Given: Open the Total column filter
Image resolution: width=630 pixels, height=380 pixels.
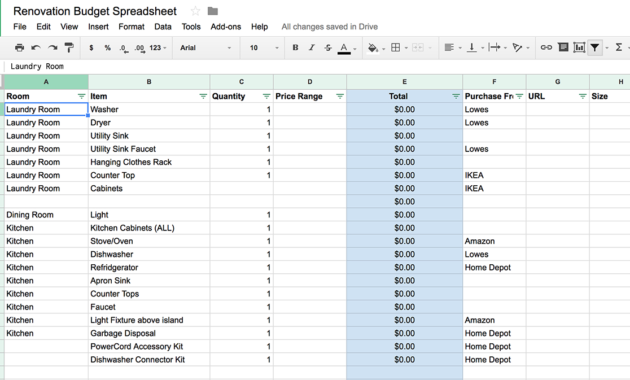Looking at the screenshot, I should click(456, 96).
